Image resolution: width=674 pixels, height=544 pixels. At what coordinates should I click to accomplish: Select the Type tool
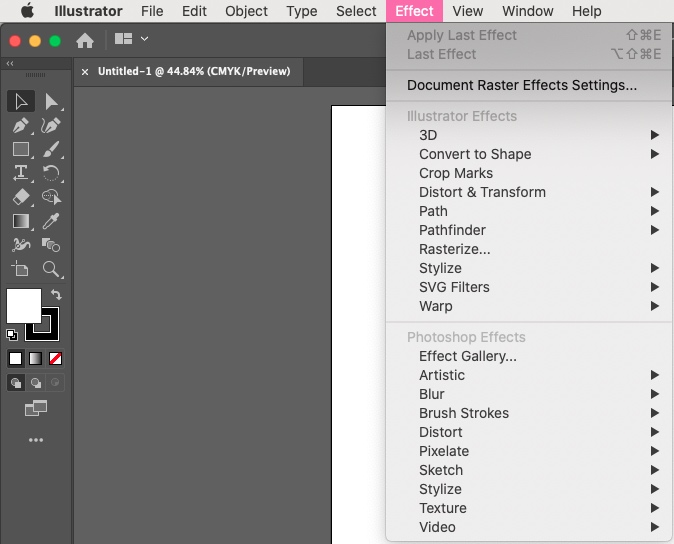coord(21,173)
